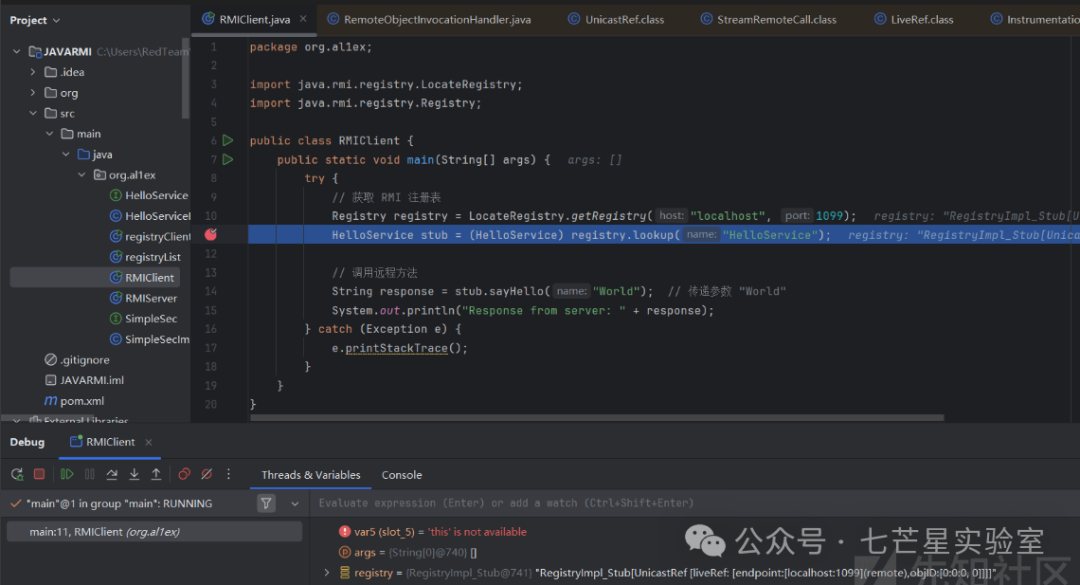Select stack frame main:11, RMIClient
Viewport: 1080px width, 585px height.
(x=154, y=532)
